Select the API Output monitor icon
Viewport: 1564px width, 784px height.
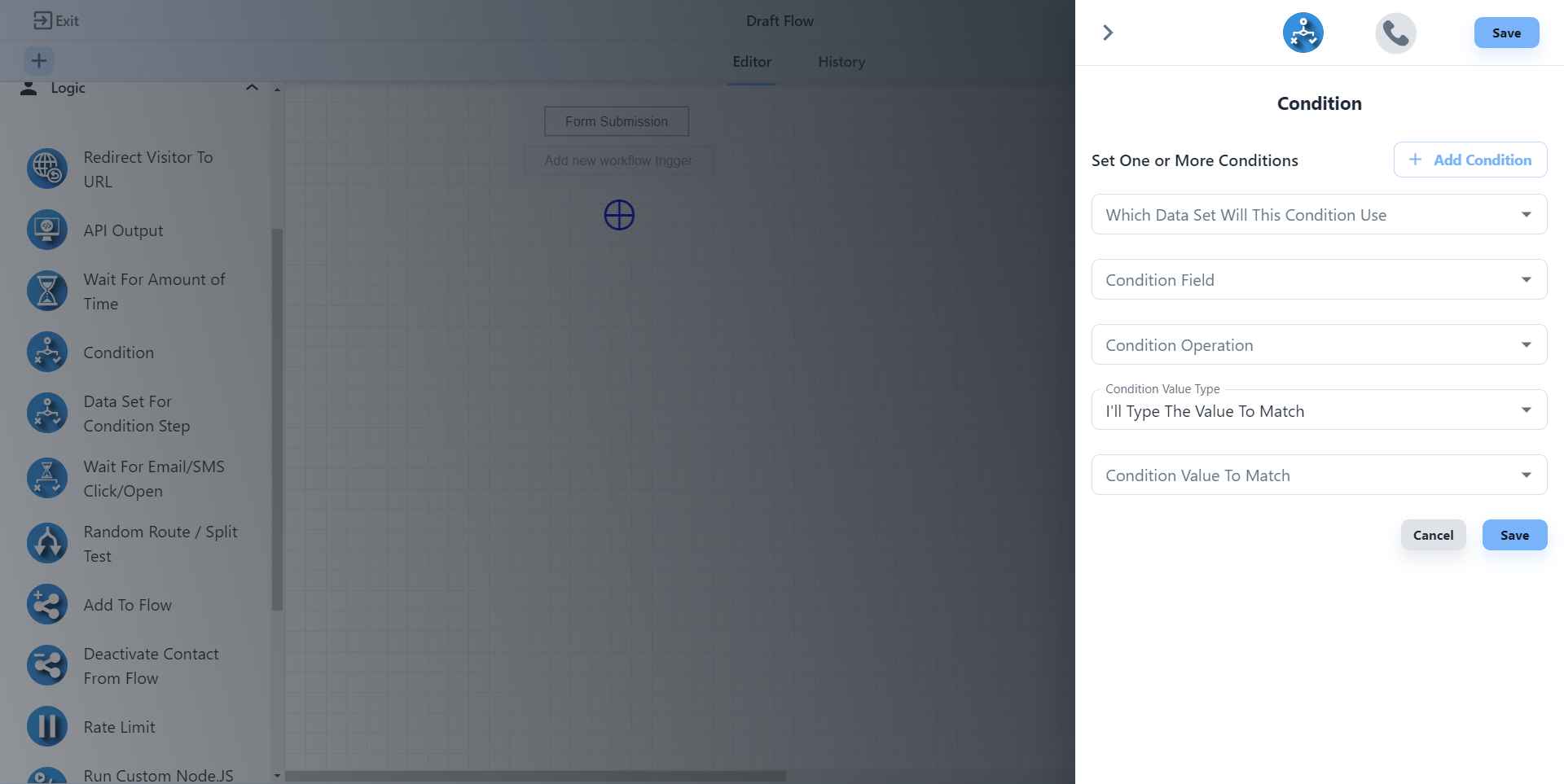[47, 230]
